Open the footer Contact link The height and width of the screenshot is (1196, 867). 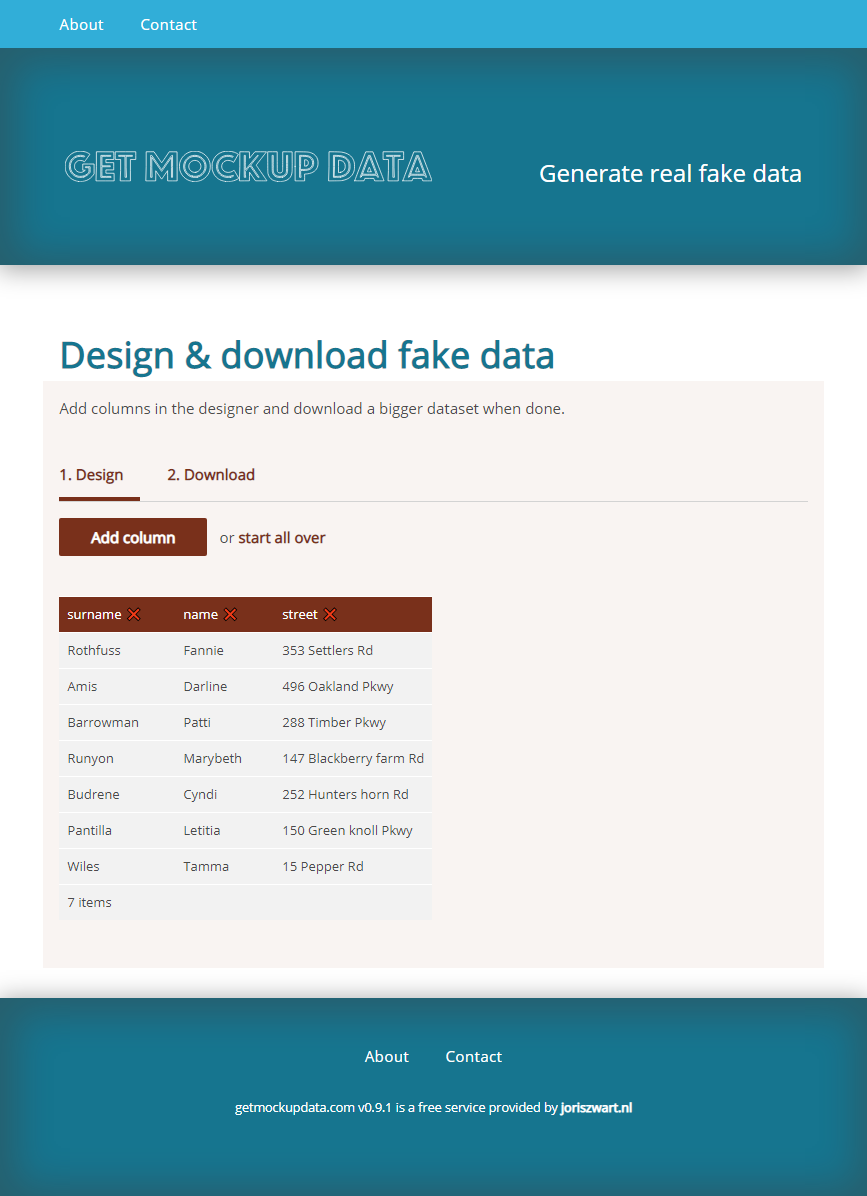click(x=474, y=1056)
